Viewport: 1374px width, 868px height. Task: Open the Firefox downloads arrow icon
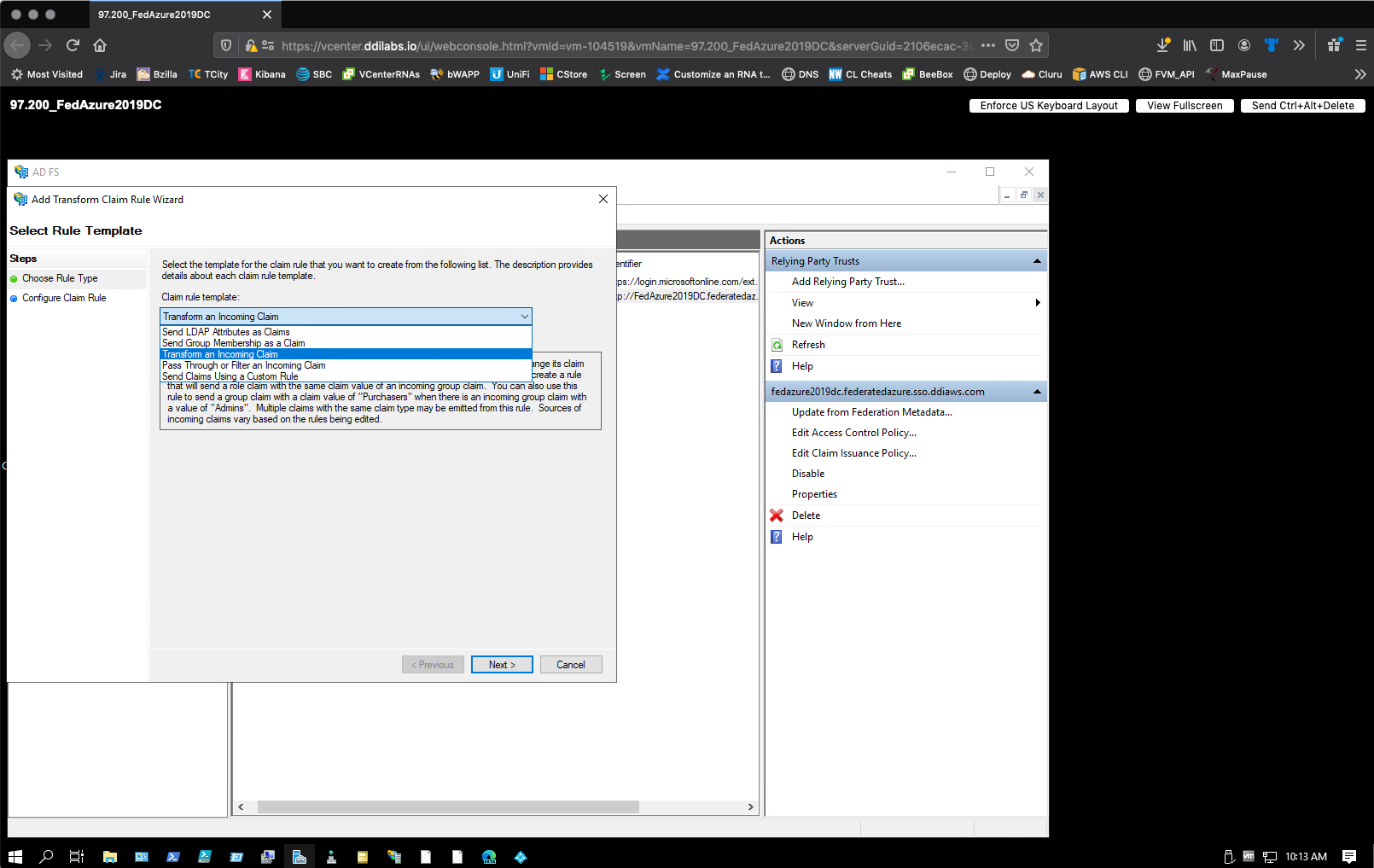[x=1162, y=45]
